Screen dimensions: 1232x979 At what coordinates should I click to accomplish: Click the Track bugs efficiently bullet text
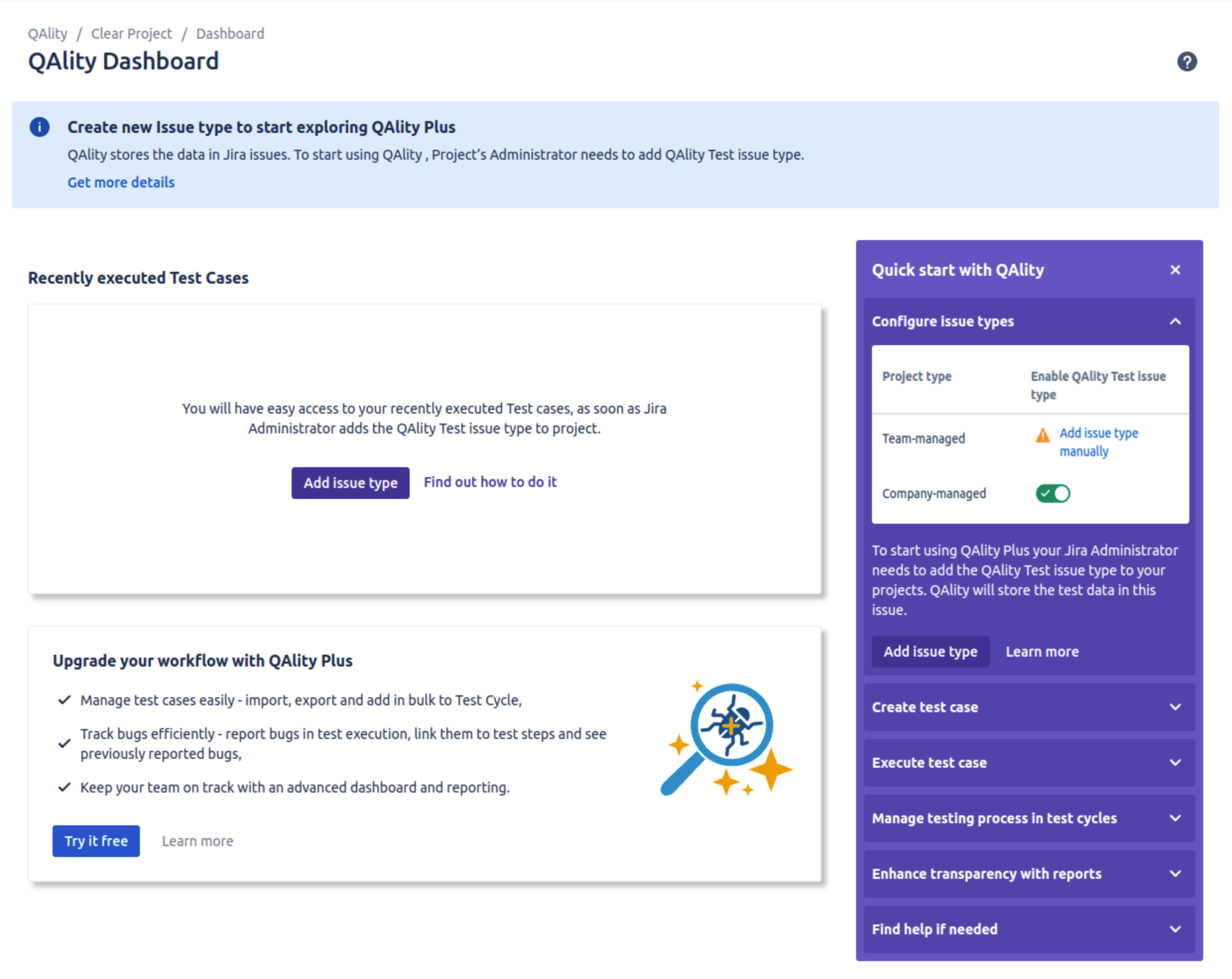[x=343, y=743]
